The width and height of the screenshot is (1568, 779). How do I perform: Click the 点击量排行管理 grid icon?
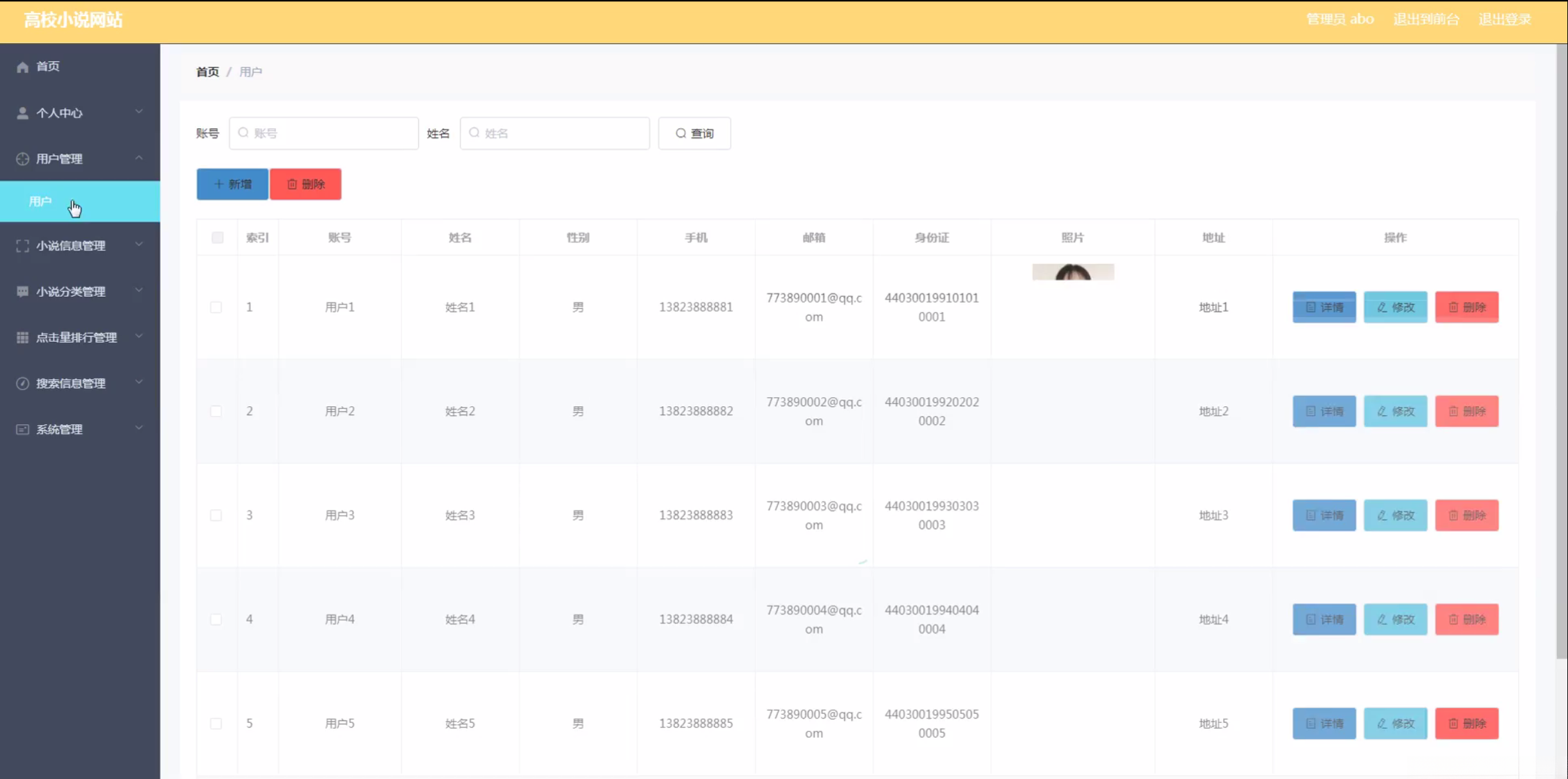coord(23,337)
